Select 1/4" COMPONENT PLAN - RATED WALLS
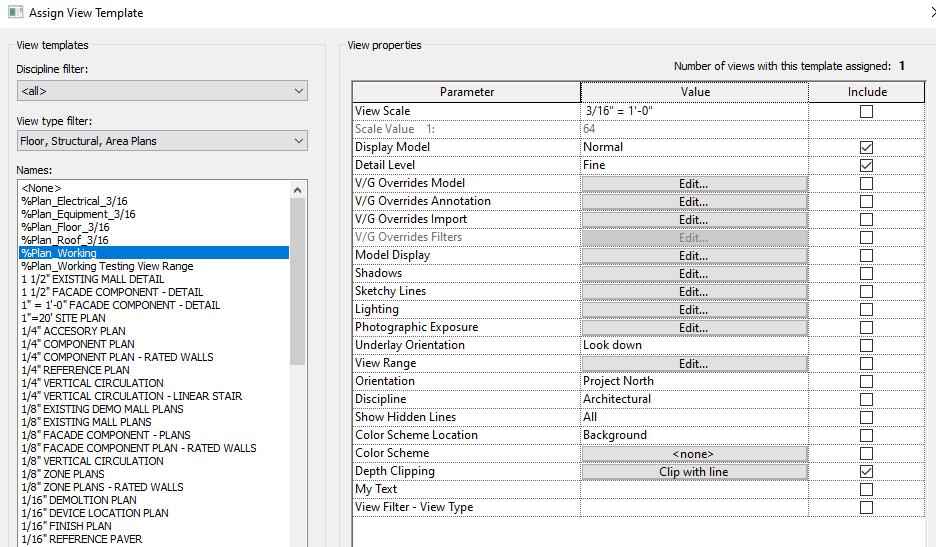Image resolution: width=936 pixels, height=547 pixels. tap(117, 357)
